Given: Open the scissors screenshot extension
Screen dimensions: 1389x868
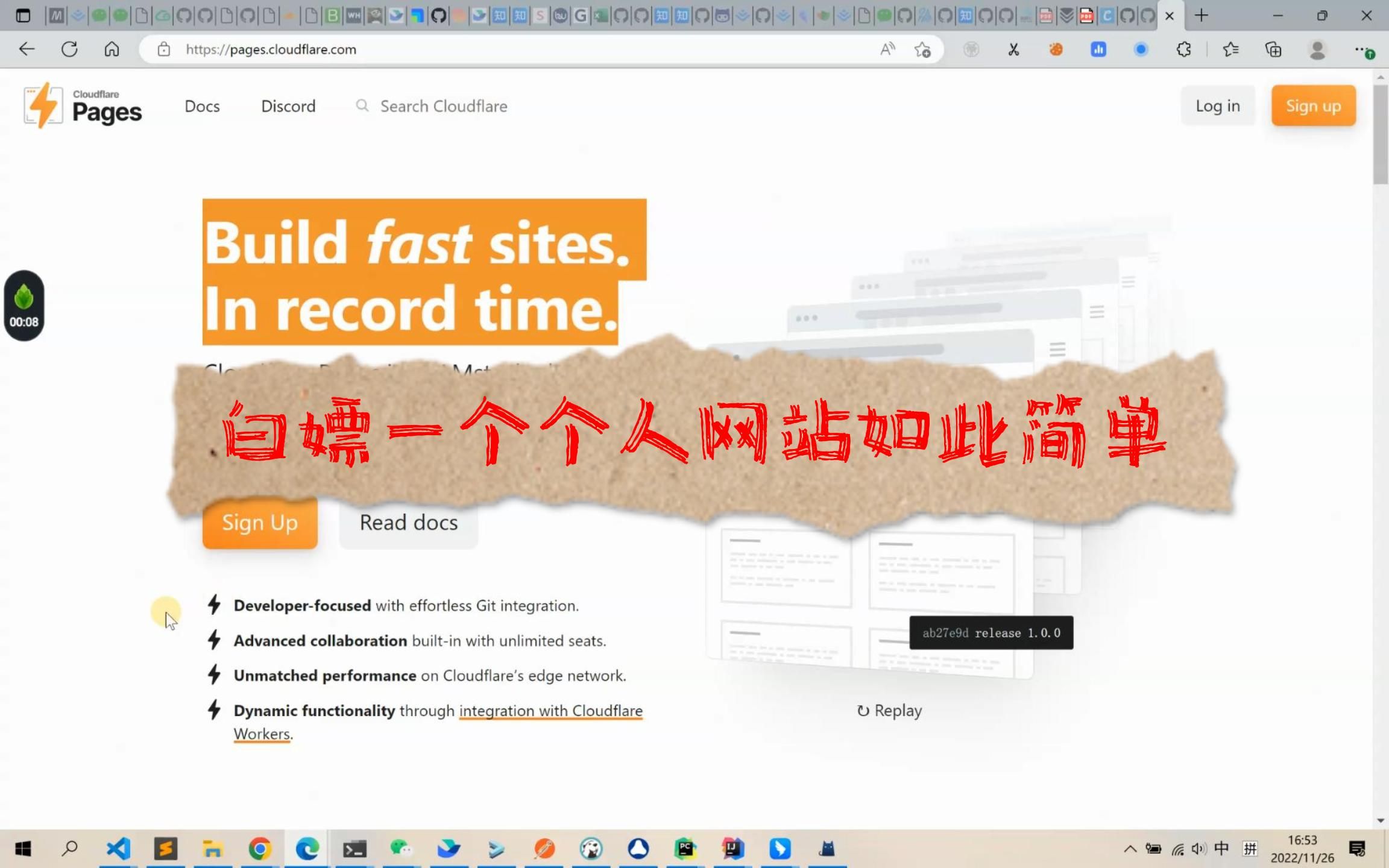Looking at the screenshot, I should 1013,49.
